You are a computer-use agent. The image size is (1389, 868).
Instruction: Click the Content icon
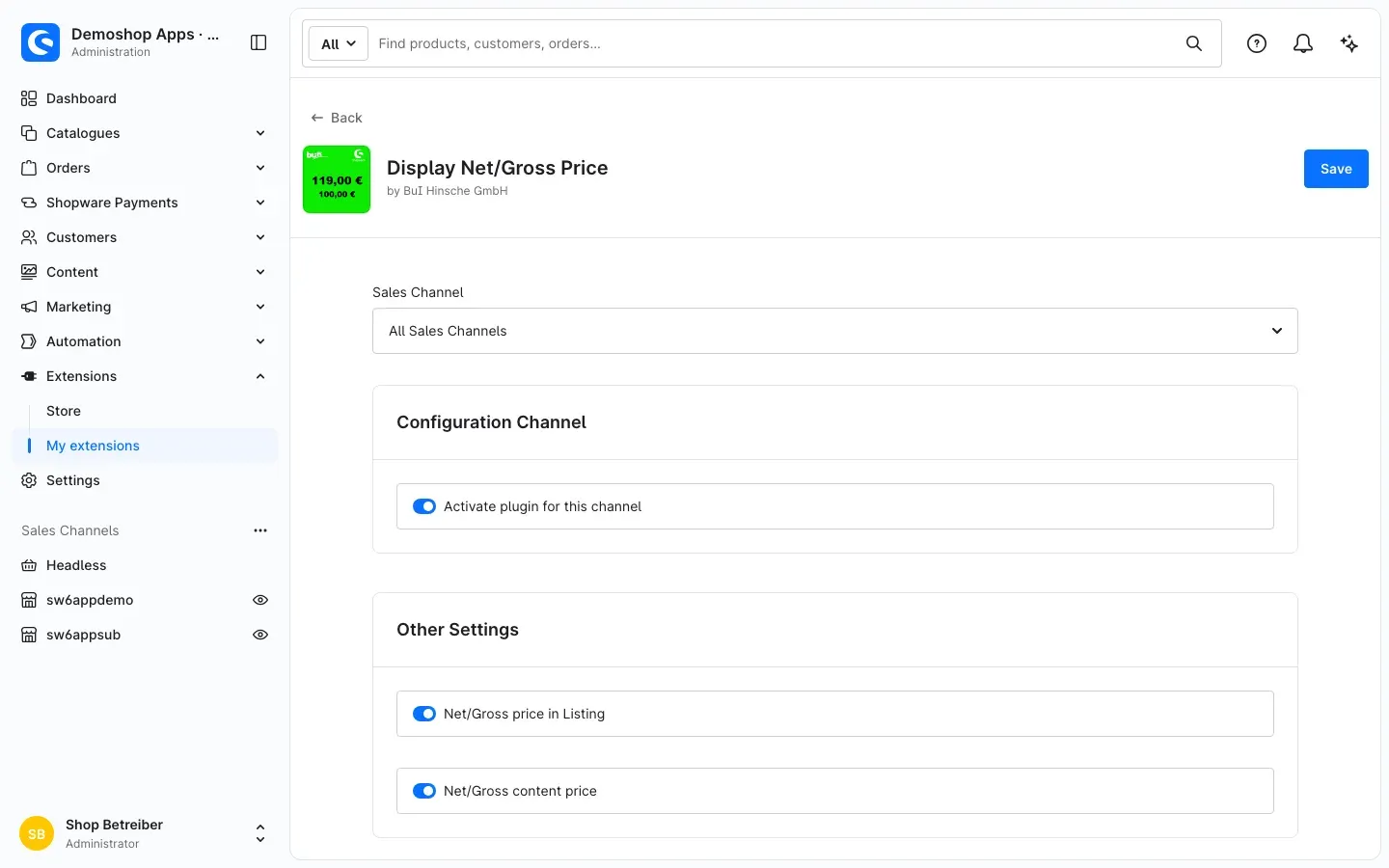point(29,272)
